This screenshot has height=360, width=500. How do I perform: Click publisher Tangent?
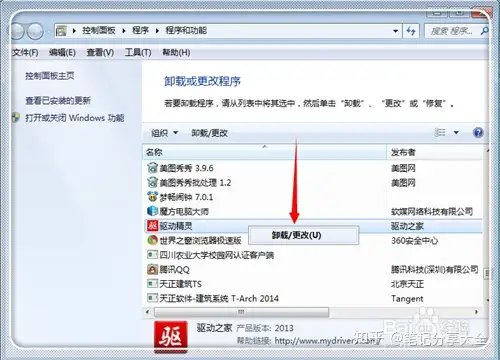pyautogui.click(x=407, y=298)
